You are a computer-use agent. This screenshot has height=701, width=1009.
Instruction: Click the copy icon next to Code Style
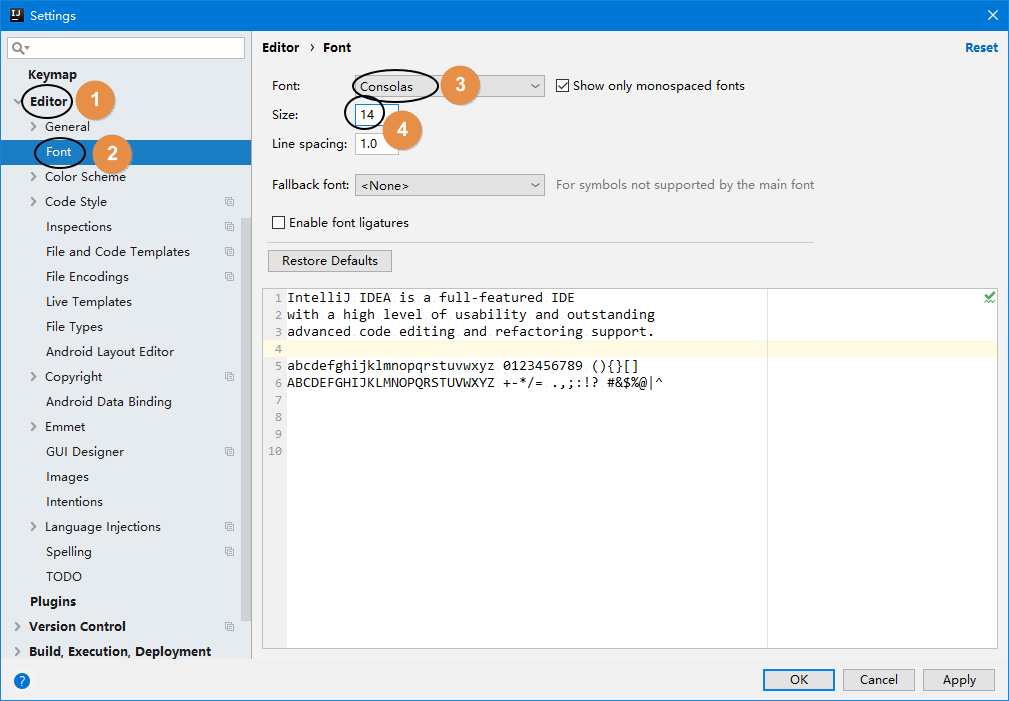click(x=229, y=202)
